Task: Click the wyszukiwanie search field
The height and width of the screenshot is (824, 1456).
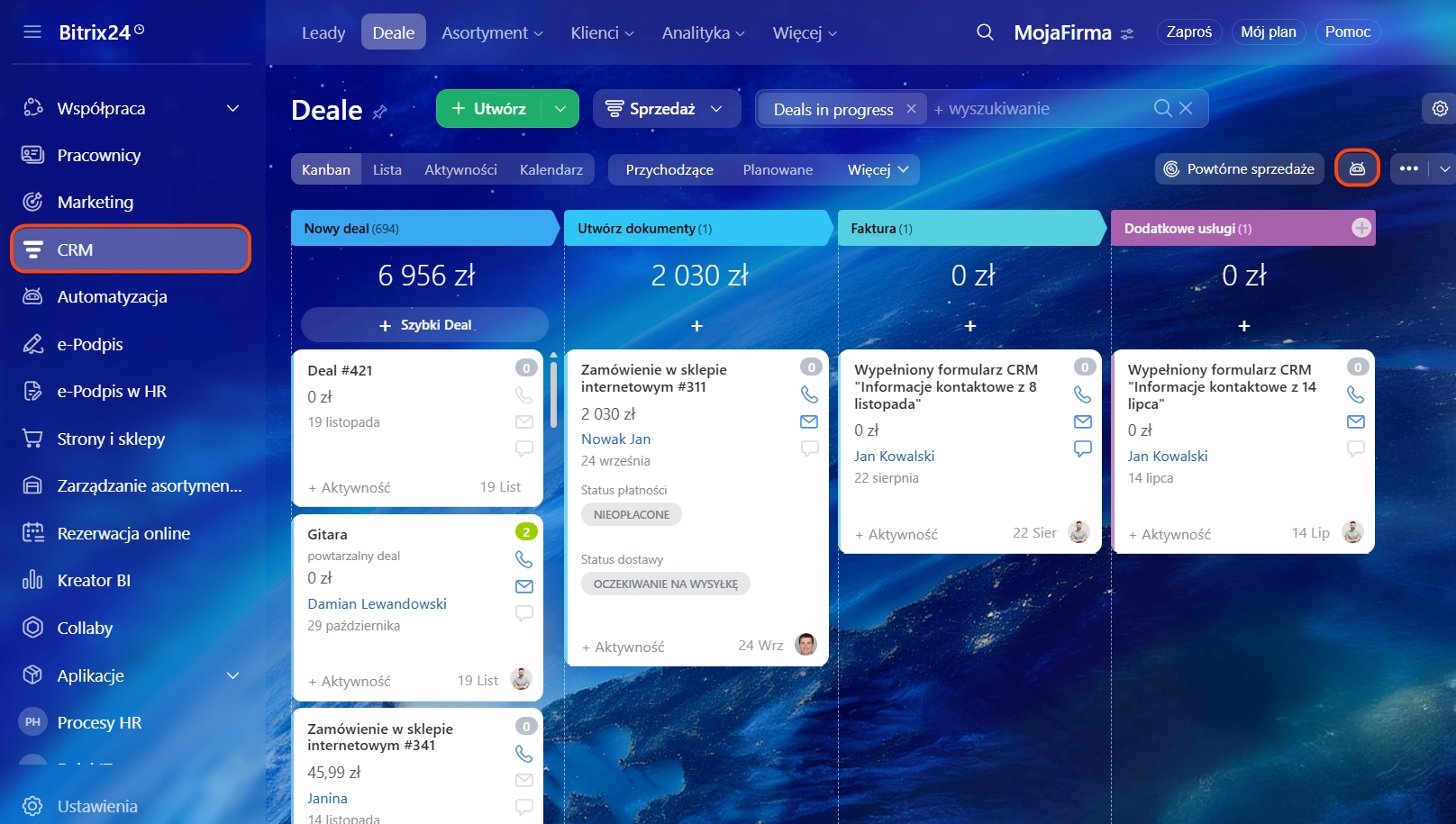Action: (1036, 109)
